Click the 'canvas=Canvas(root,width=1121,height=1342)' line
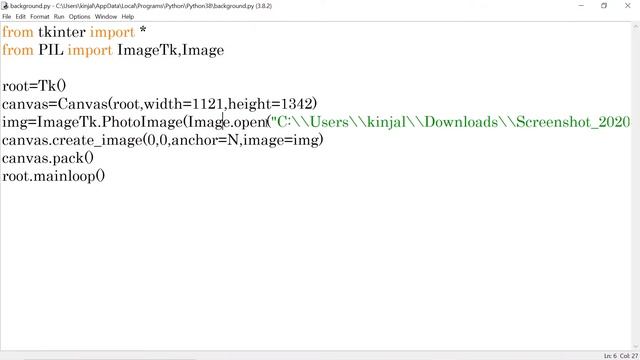 coord(159,104)
